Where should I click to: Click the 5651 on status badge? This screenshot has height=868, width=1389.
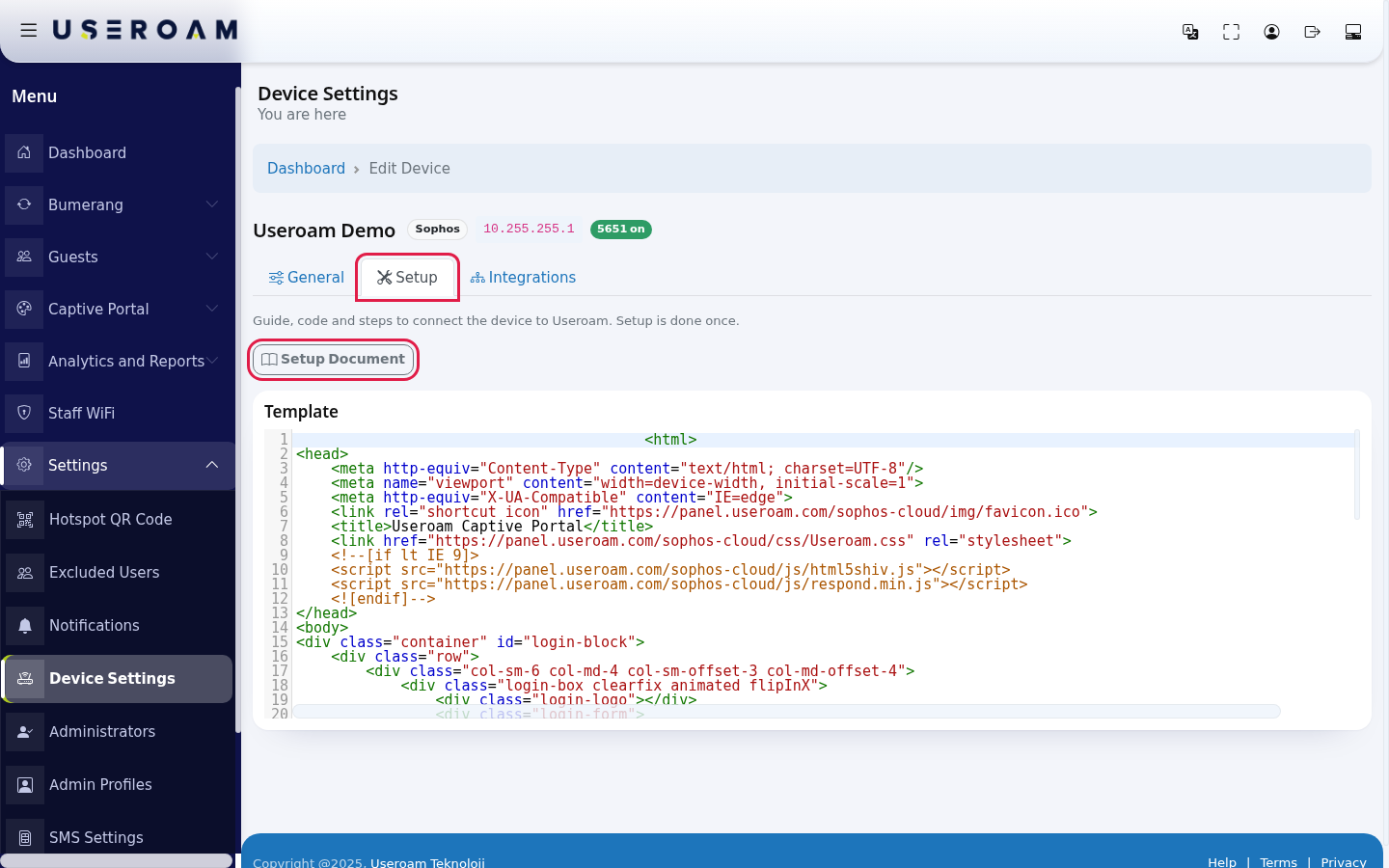click(621, 230)
